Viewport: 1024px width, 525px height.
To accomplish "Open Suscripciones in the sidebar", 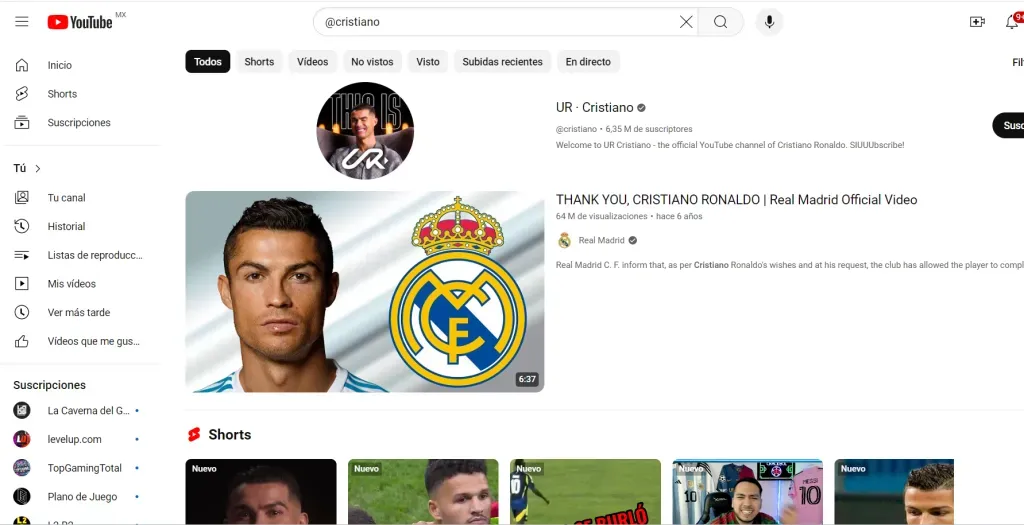I will click(x=79, y=123).
